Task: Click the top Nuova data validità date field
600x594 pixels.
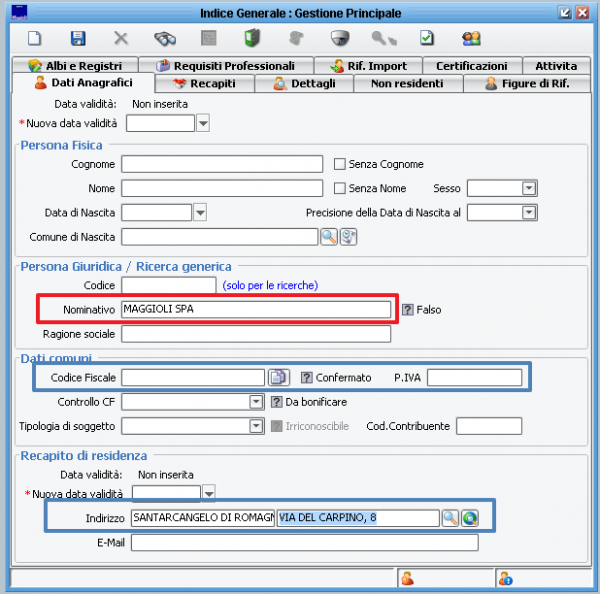Action: point(160,123)
